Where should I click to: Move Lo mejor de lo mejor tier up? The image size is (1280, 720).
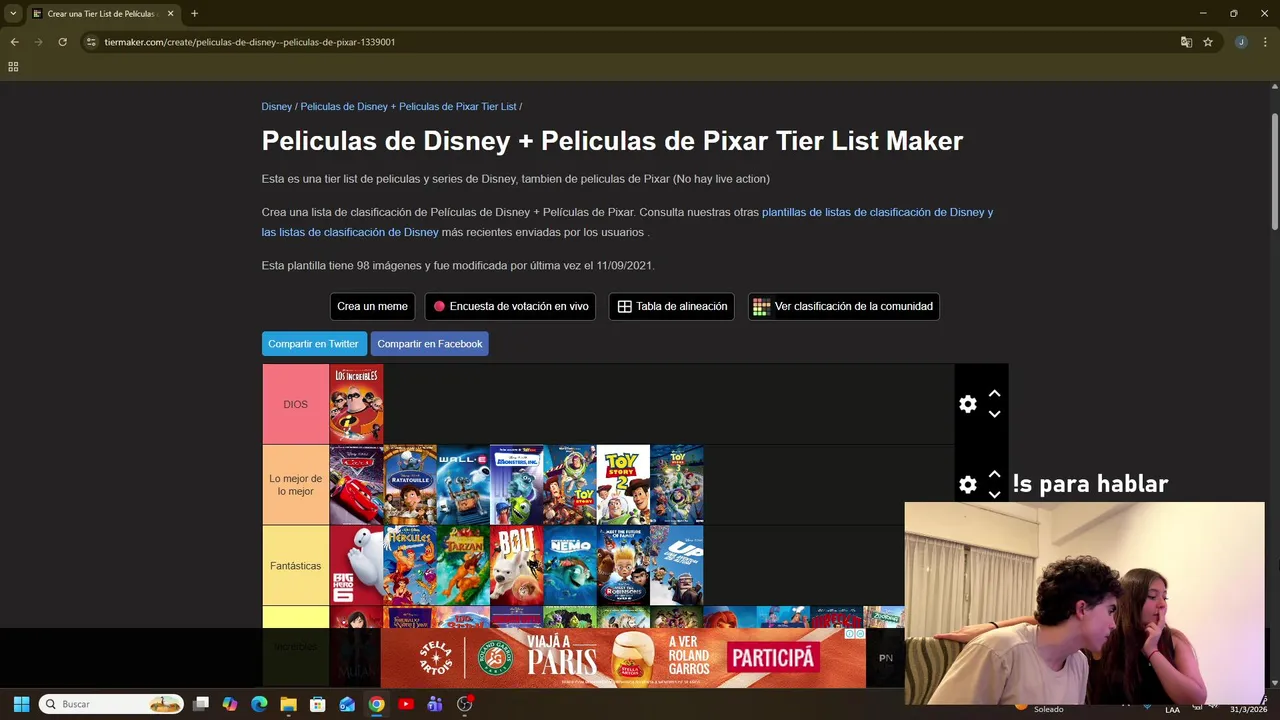tap(994, 474)
